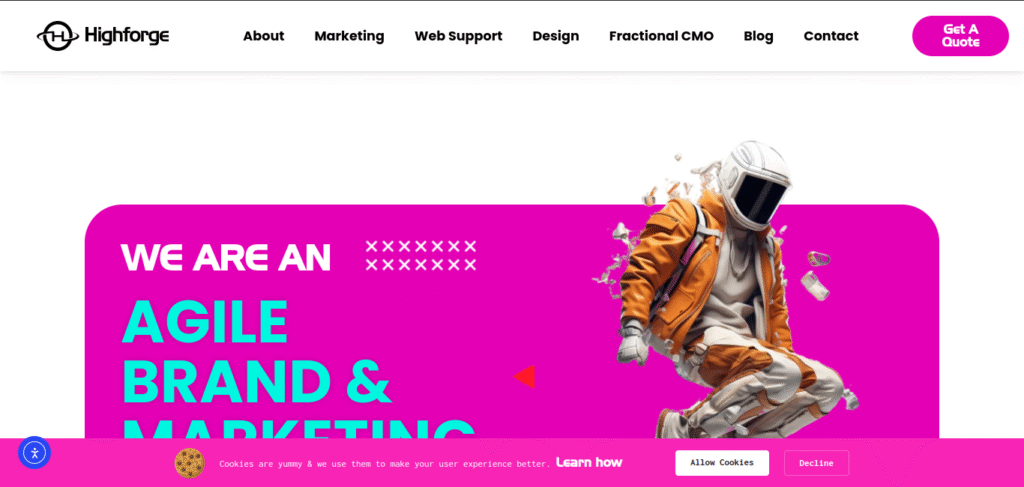
Task: Go to Contact page
Action: coord(831,36)
